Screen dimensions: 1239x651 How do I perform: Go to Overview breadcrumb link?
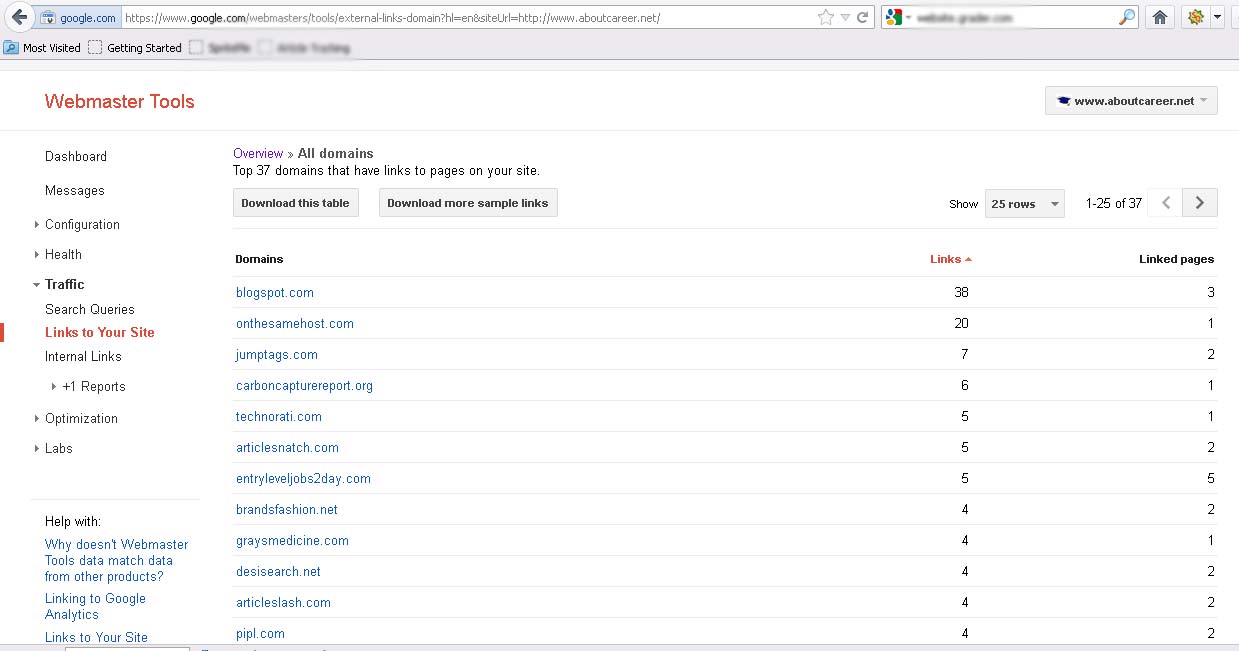point(258,153)
